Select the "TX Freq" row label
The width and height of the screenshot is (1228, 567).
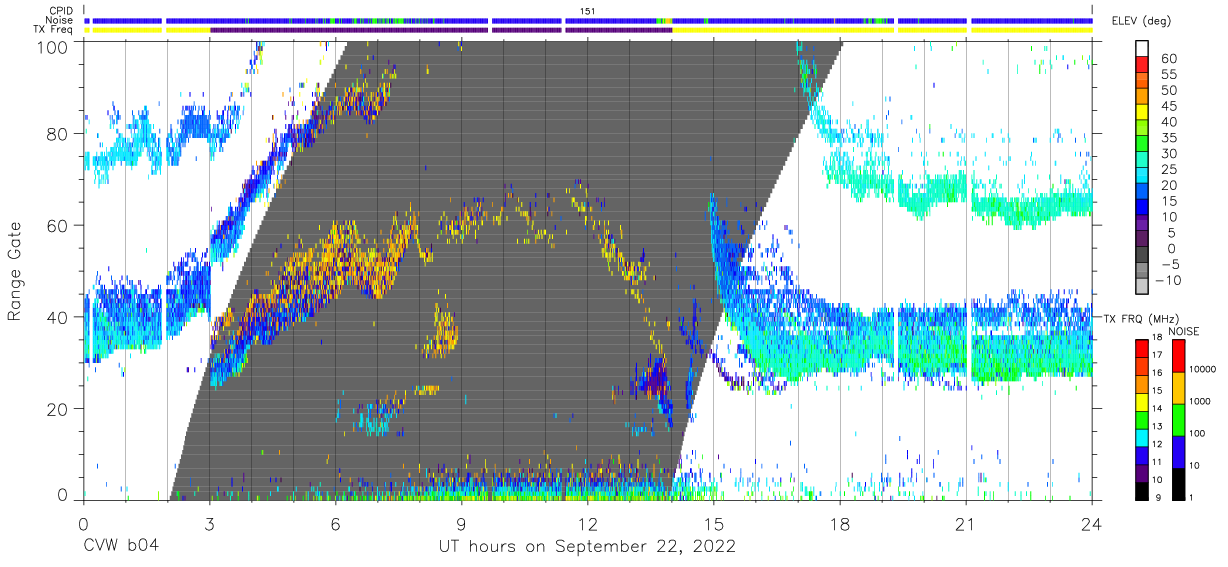[x=54, y=30]
